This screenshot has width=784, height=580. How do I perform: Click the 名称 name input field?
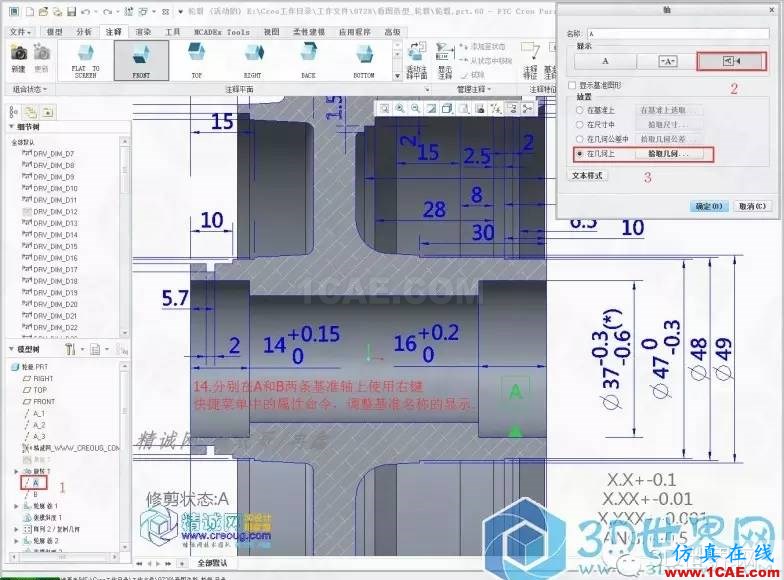[678, 34]
